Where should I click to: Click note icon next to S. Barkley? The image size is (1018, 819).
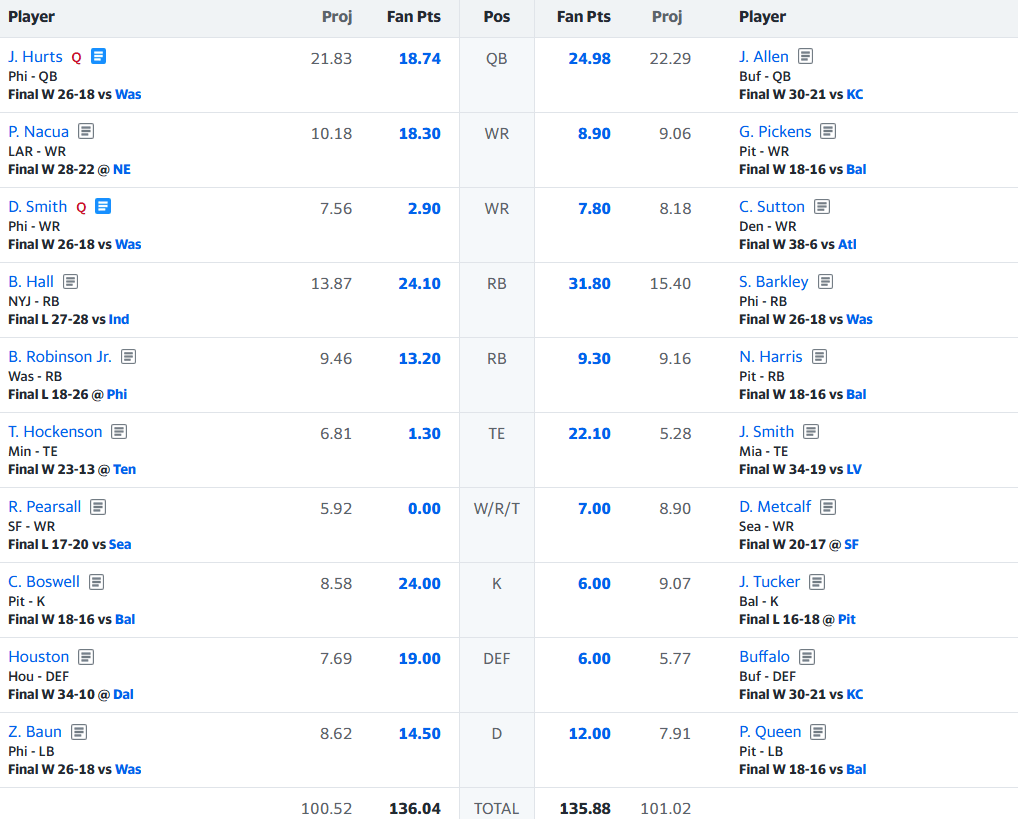coord(825,282)
